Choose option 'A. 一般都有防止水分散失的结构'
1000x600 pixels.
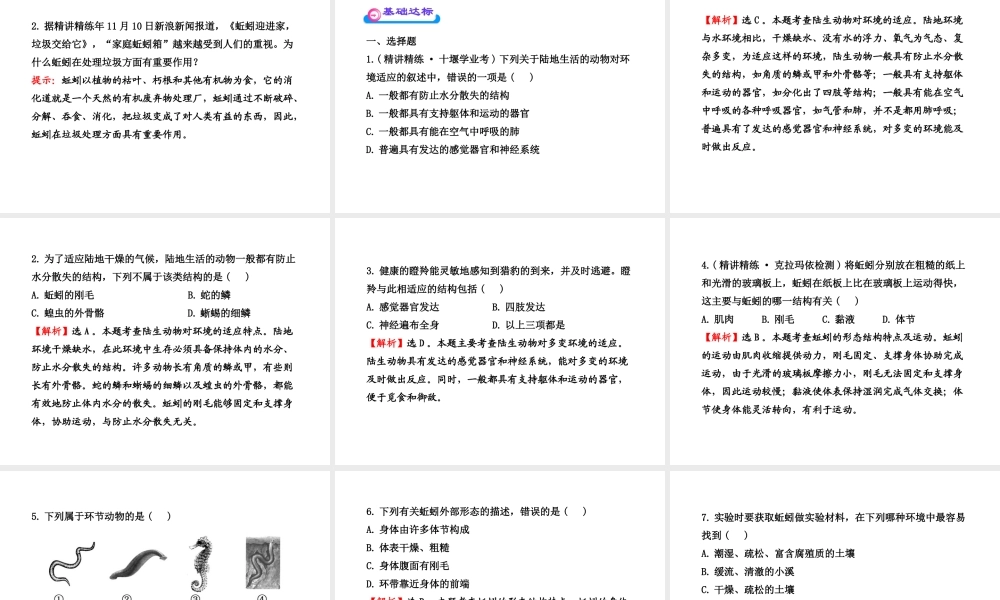[438, 96]
